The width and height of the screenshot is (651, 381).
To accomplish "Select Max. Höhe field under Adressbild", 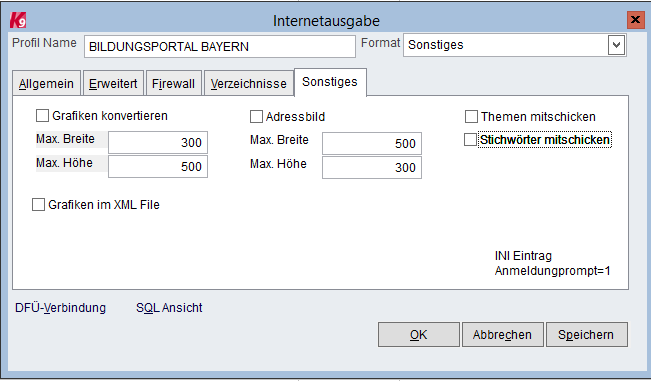I will 372,168.
